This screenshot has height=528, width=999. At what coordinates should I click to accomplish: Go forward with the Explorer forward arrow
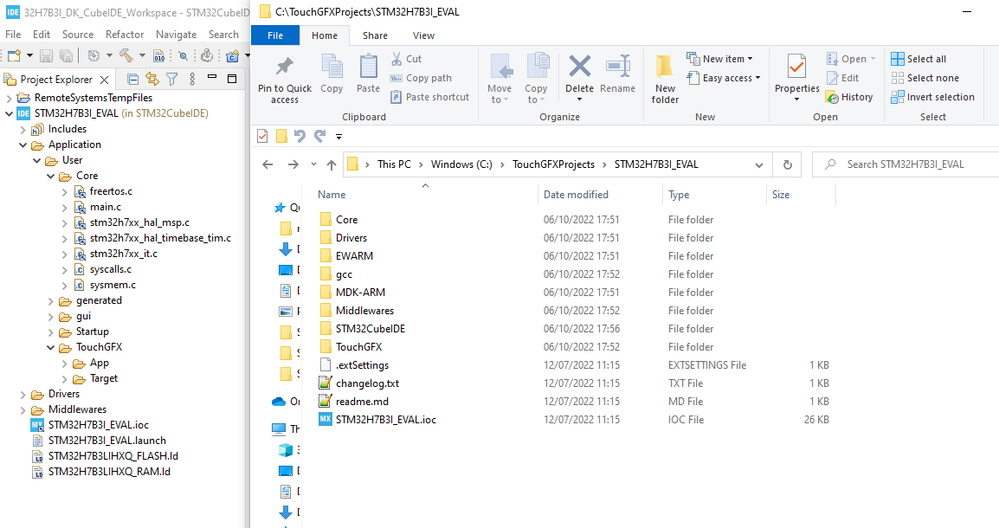[x=293, y=164]
